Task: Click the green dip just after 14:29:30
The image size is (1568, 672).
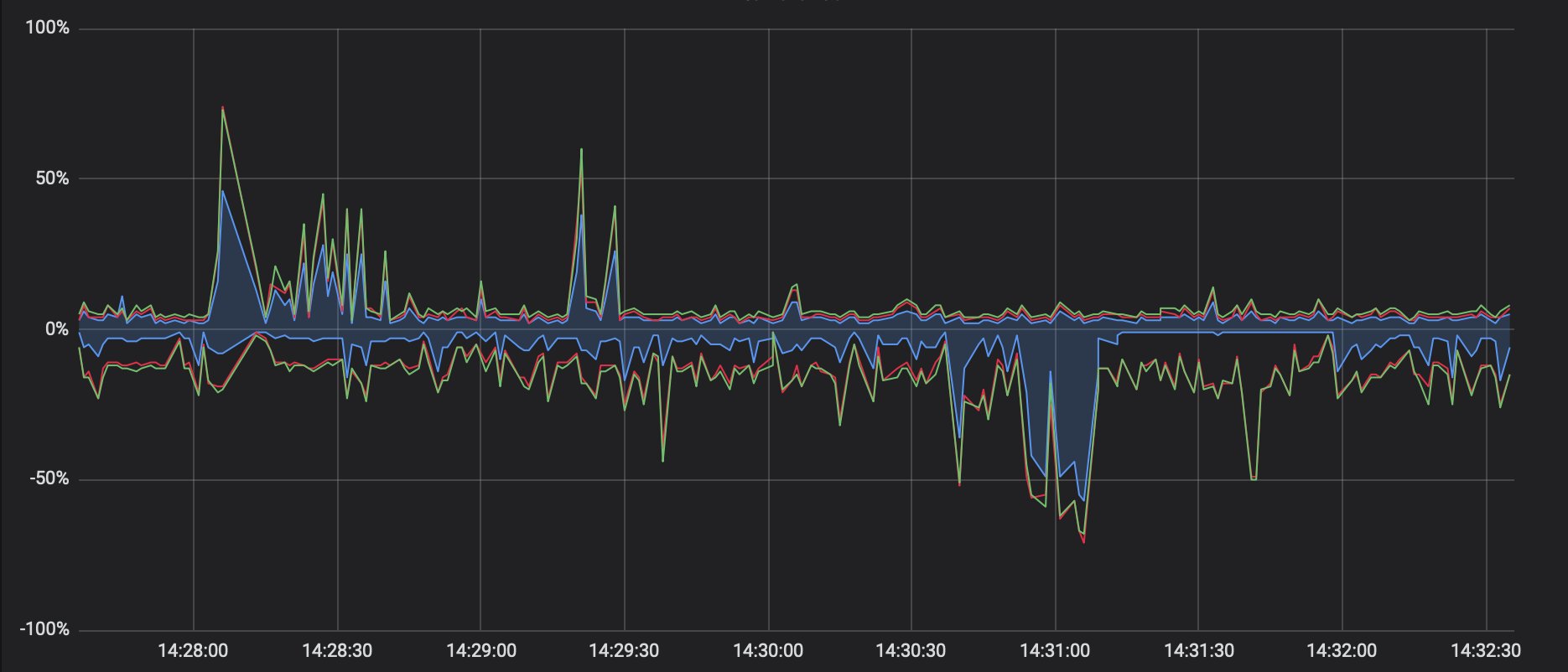Action: [x=662, y=460]
